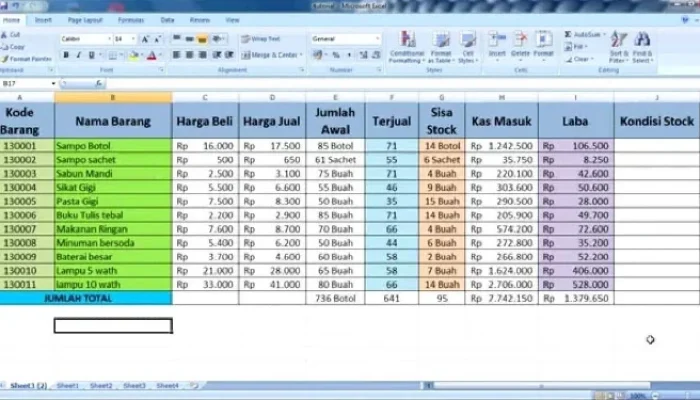Switch to the View tab

(x=232, y=20)
